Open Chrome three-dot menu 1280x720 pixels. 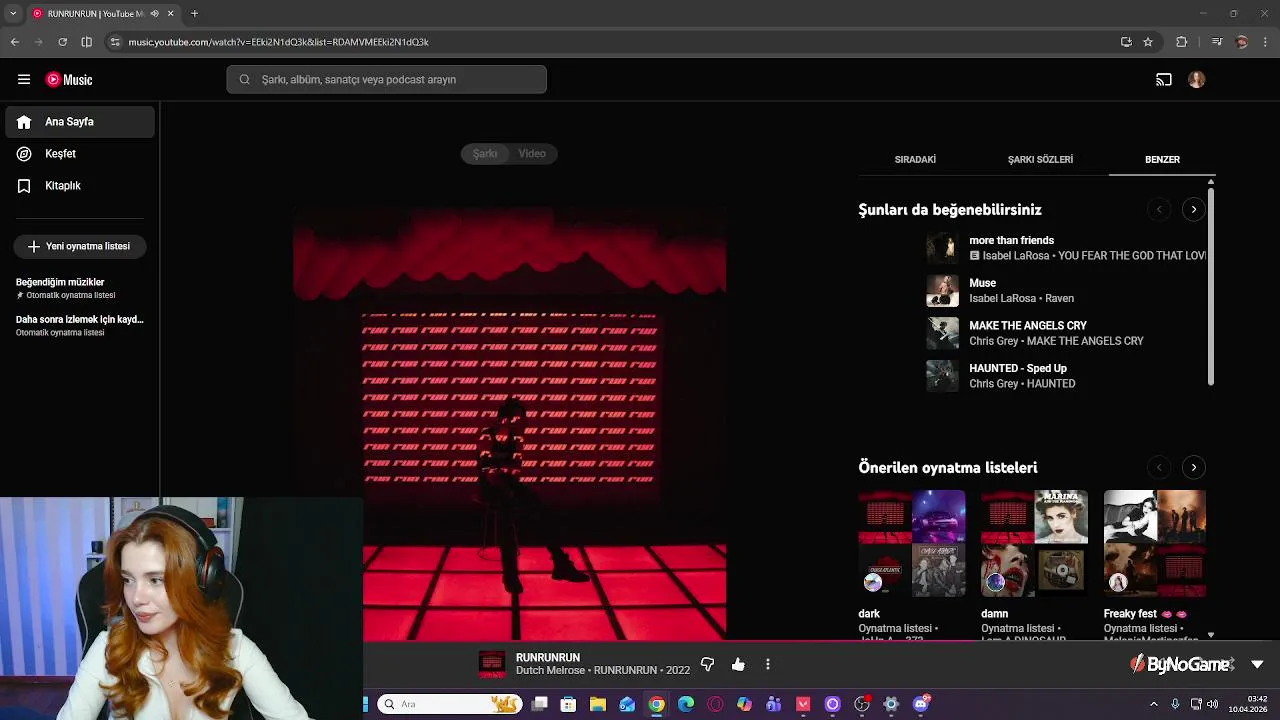click(x=1266, y=42)
